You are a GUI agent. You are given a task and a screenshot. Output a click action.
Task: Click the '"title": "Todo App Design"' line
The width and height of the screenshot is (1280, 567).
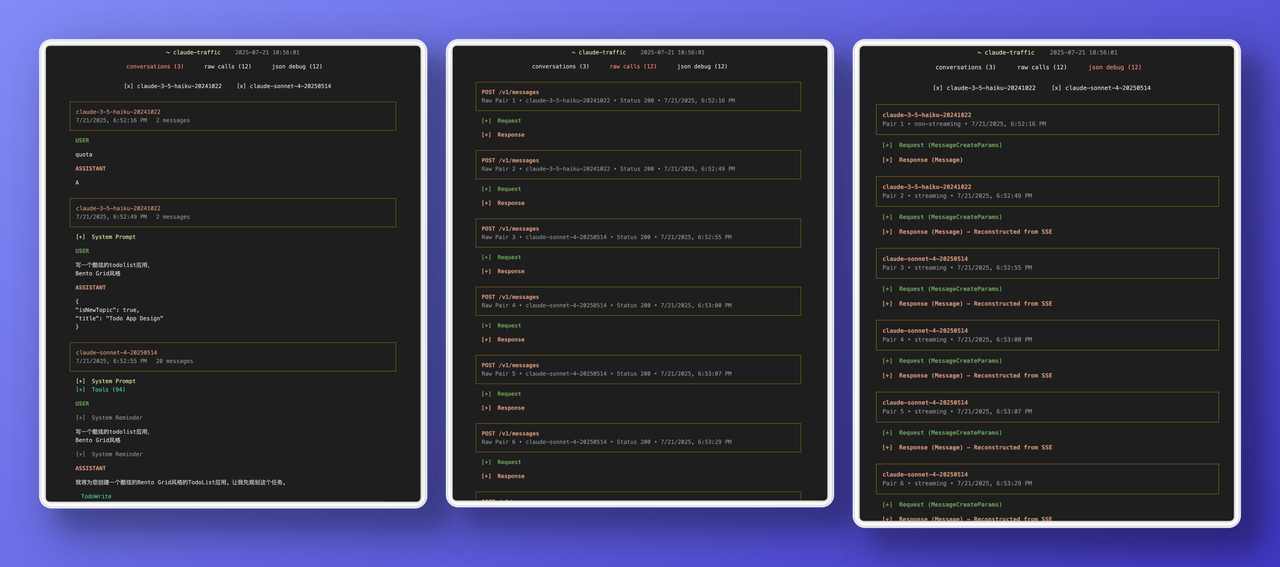(x=119, y=319)
